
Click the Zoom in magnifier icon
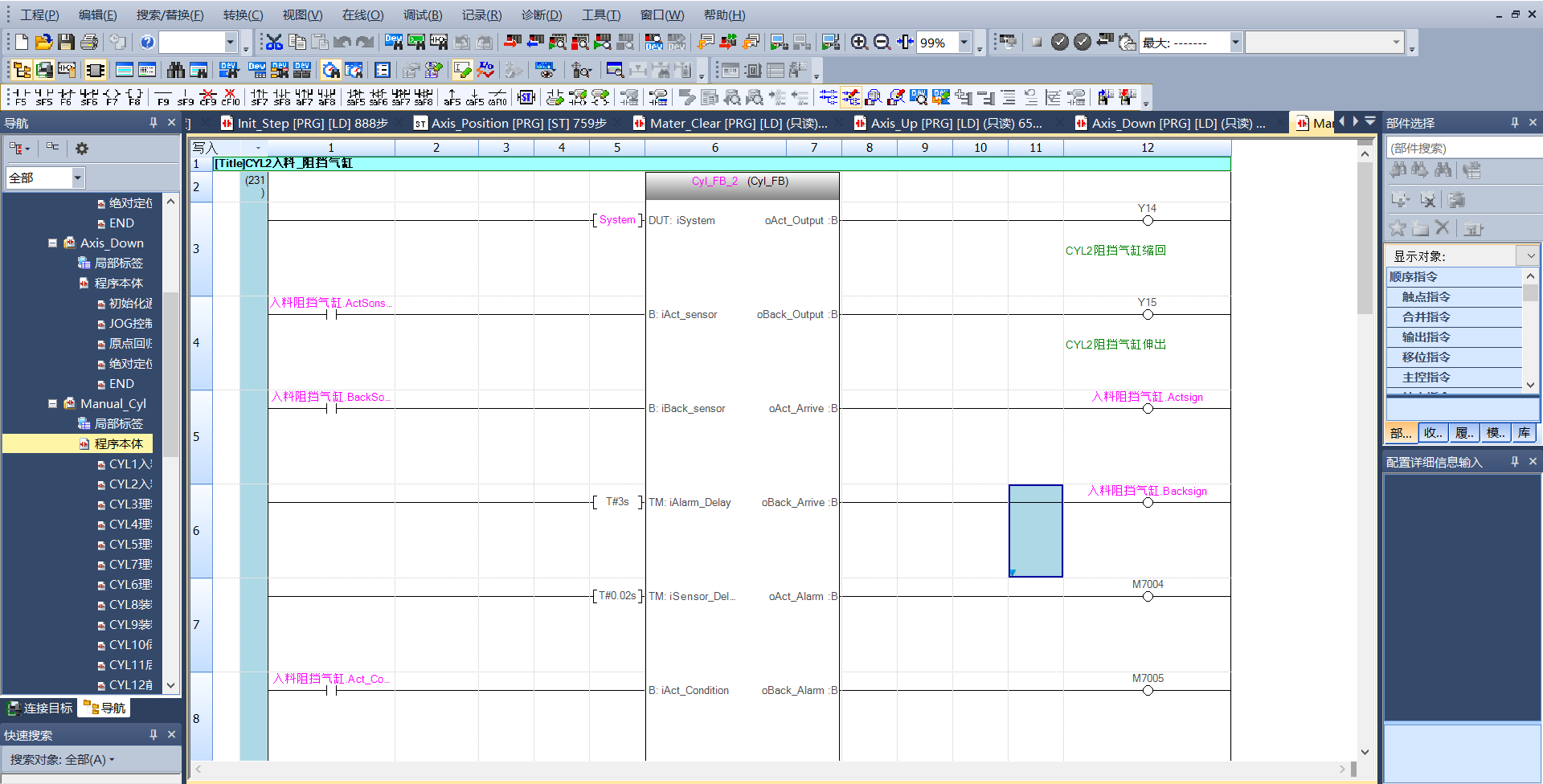[859, 43]
